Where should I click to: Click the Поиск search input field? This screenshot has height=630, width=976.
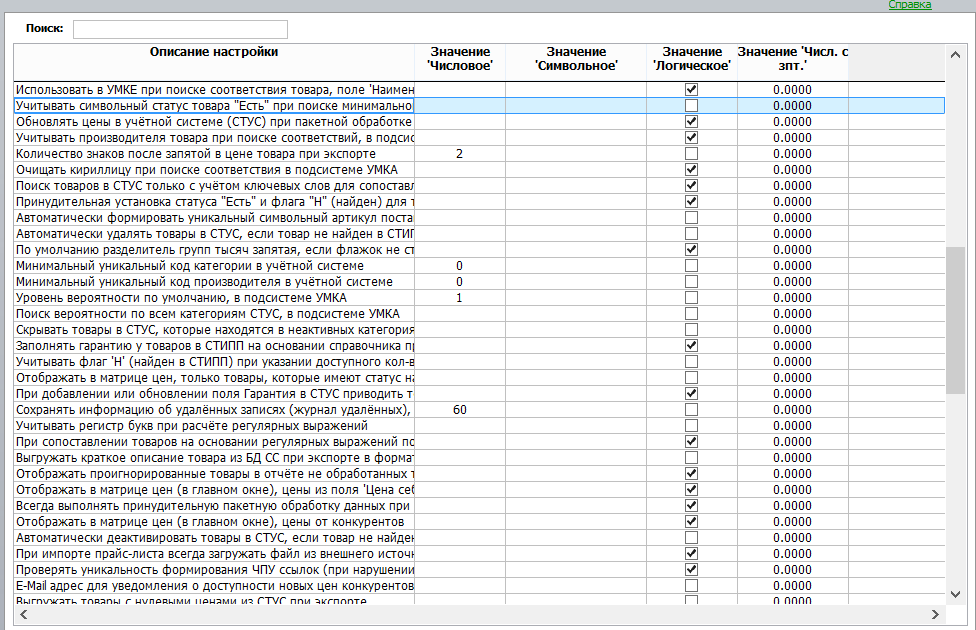pyautogui.click(x=181, y=29)
